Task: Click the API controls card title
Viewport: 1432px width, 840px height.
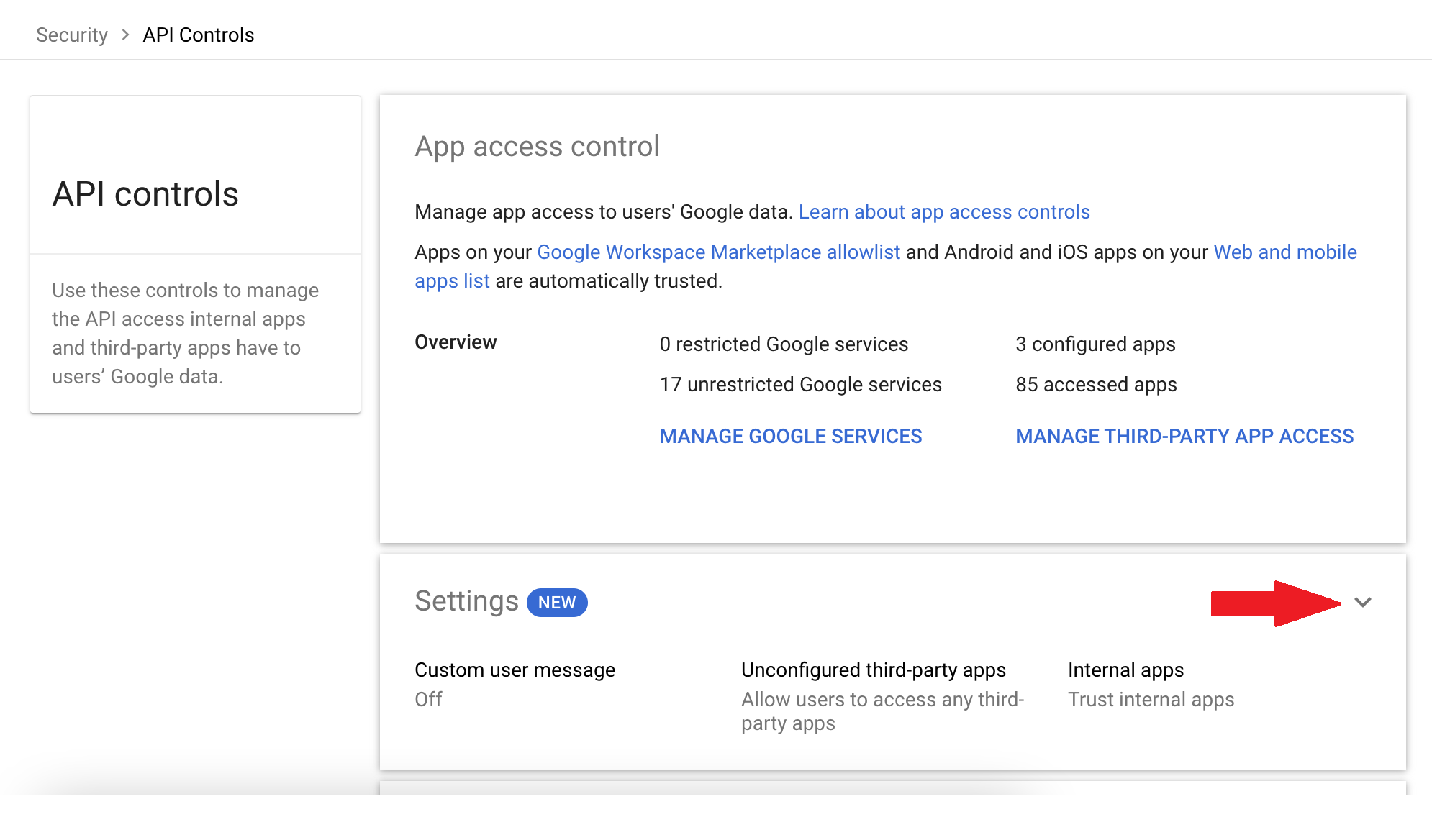Action: 145,194
